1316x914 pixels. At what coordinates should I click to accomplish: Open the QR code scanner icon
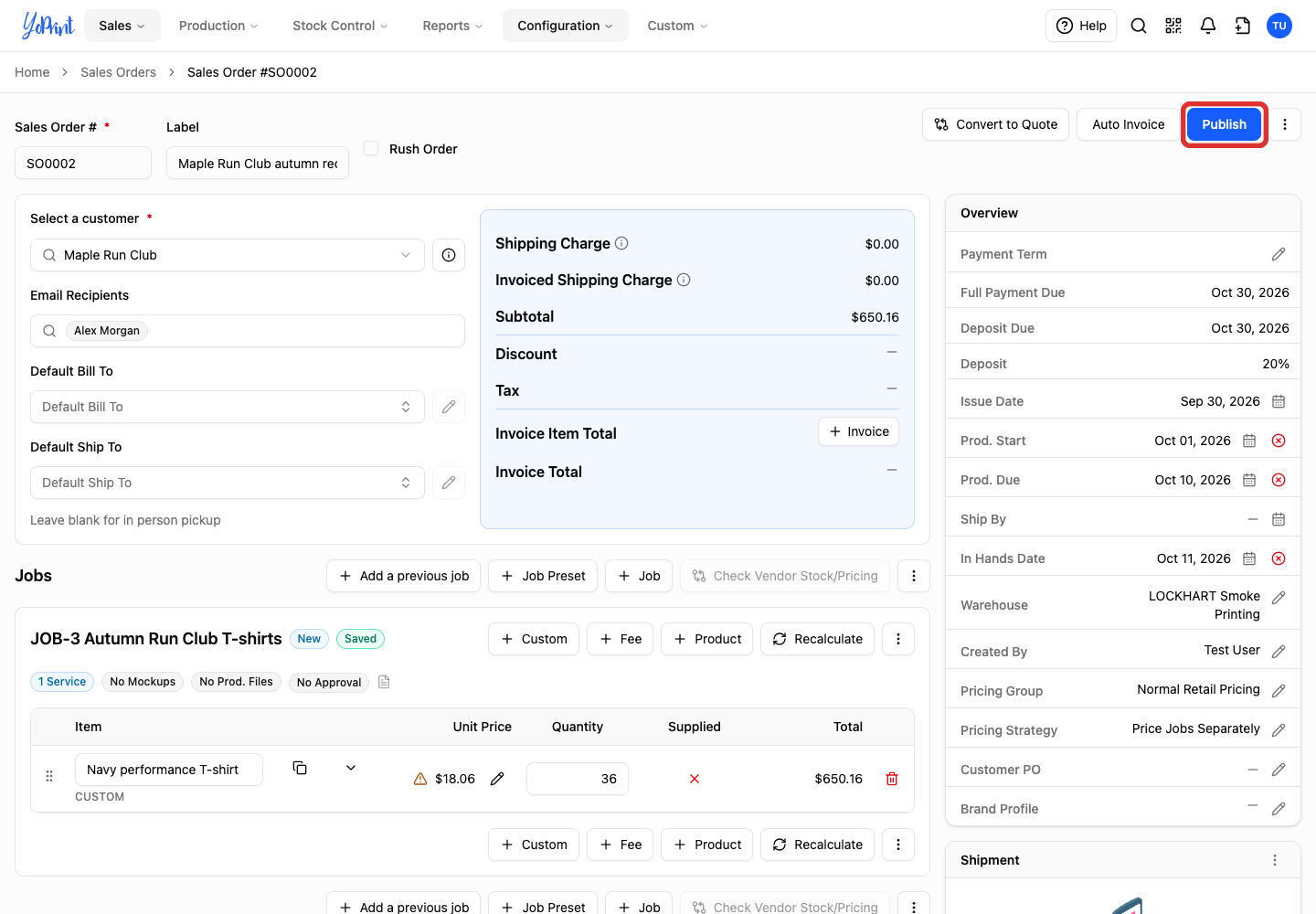[1173, 26]
